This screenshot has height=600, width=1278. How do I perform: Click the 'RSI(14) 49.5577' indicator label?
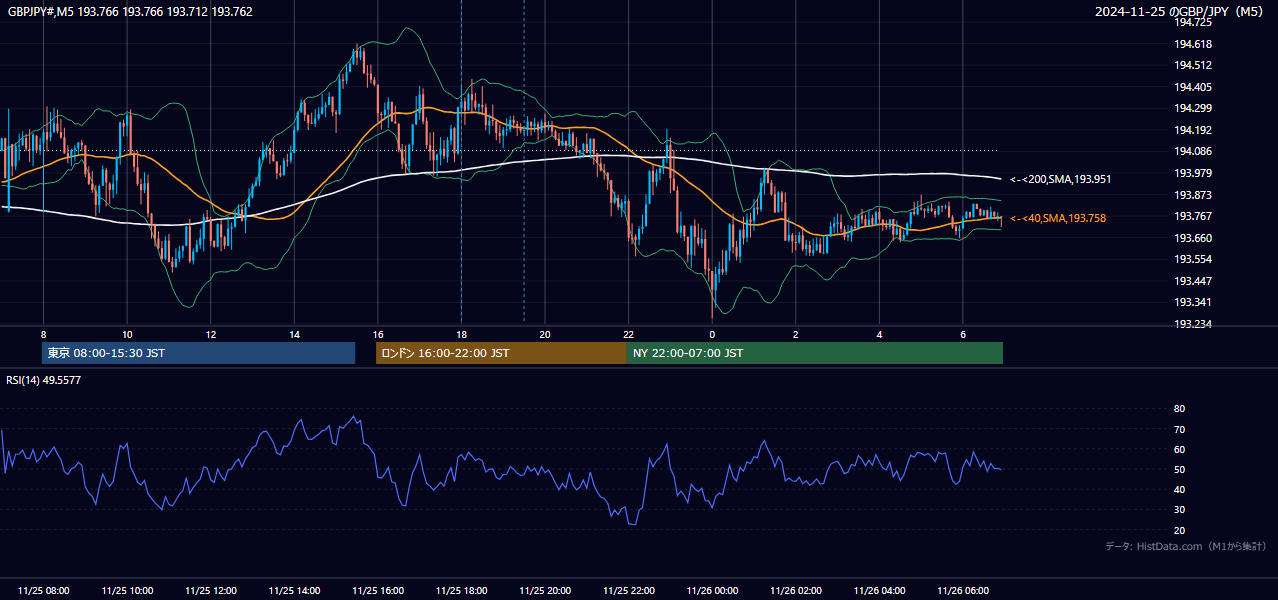[x=44, y=380]
